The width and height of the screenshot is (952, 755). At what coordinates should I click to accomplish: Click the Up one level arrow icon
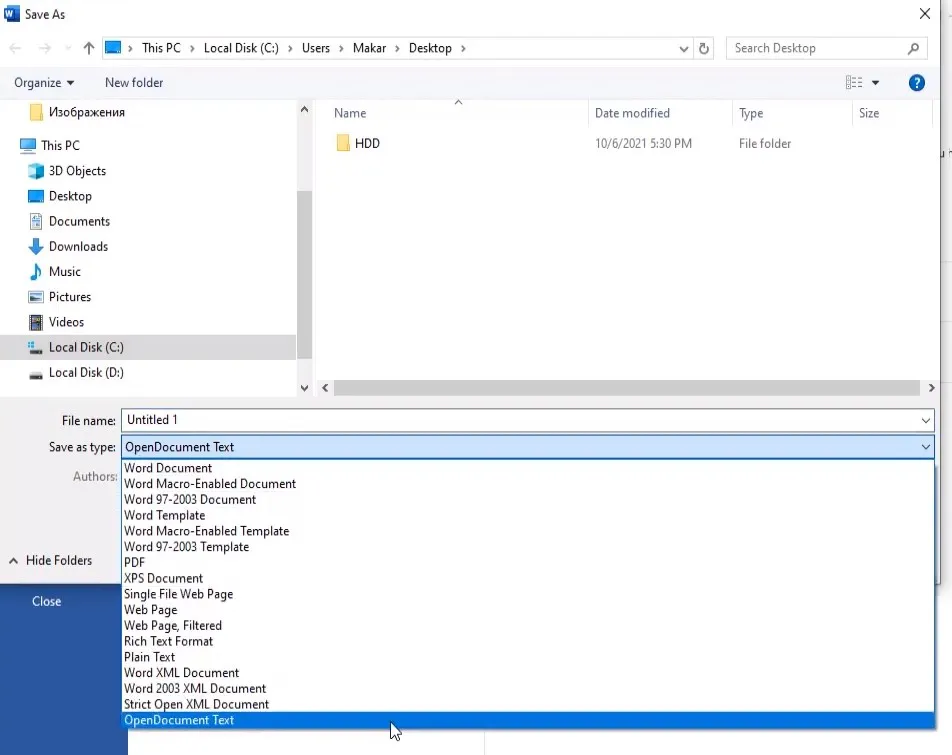click(89, 48)
